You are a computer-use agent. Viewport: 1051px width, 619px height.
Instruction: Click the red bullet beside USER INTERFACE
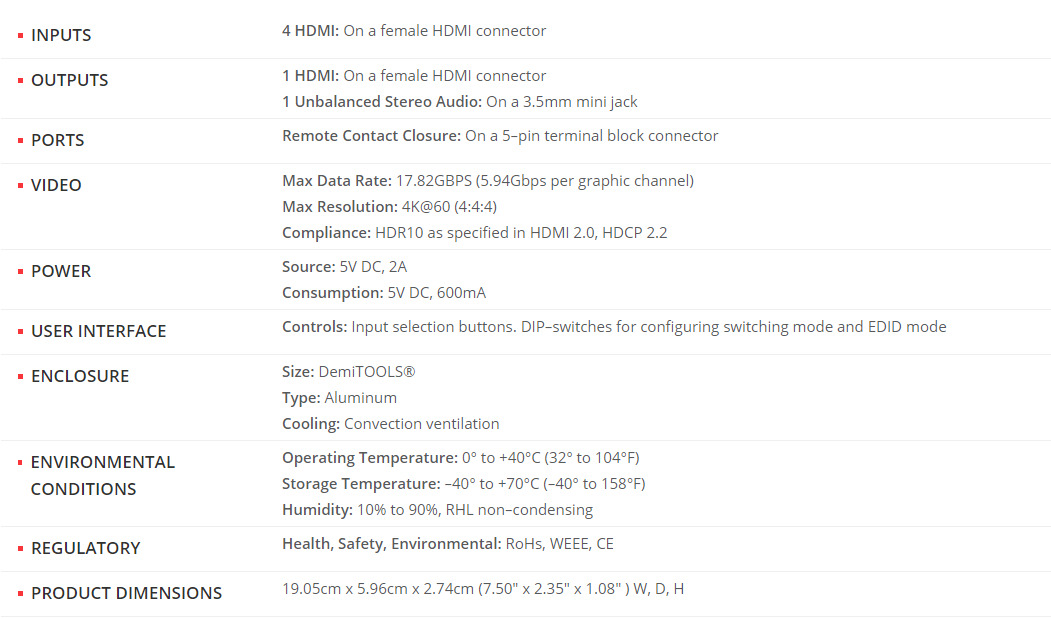(20, 331)
